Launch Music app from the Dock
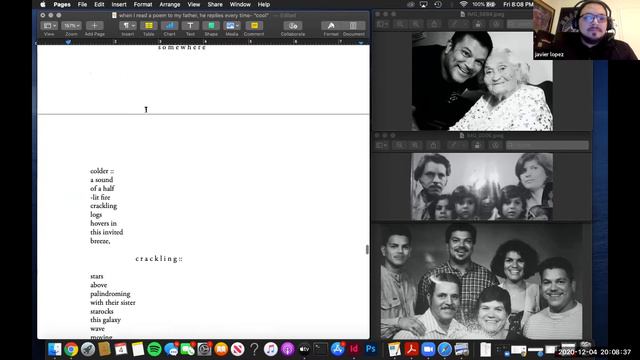Screen dimensions: 640x360 click(x=271, y=349)
